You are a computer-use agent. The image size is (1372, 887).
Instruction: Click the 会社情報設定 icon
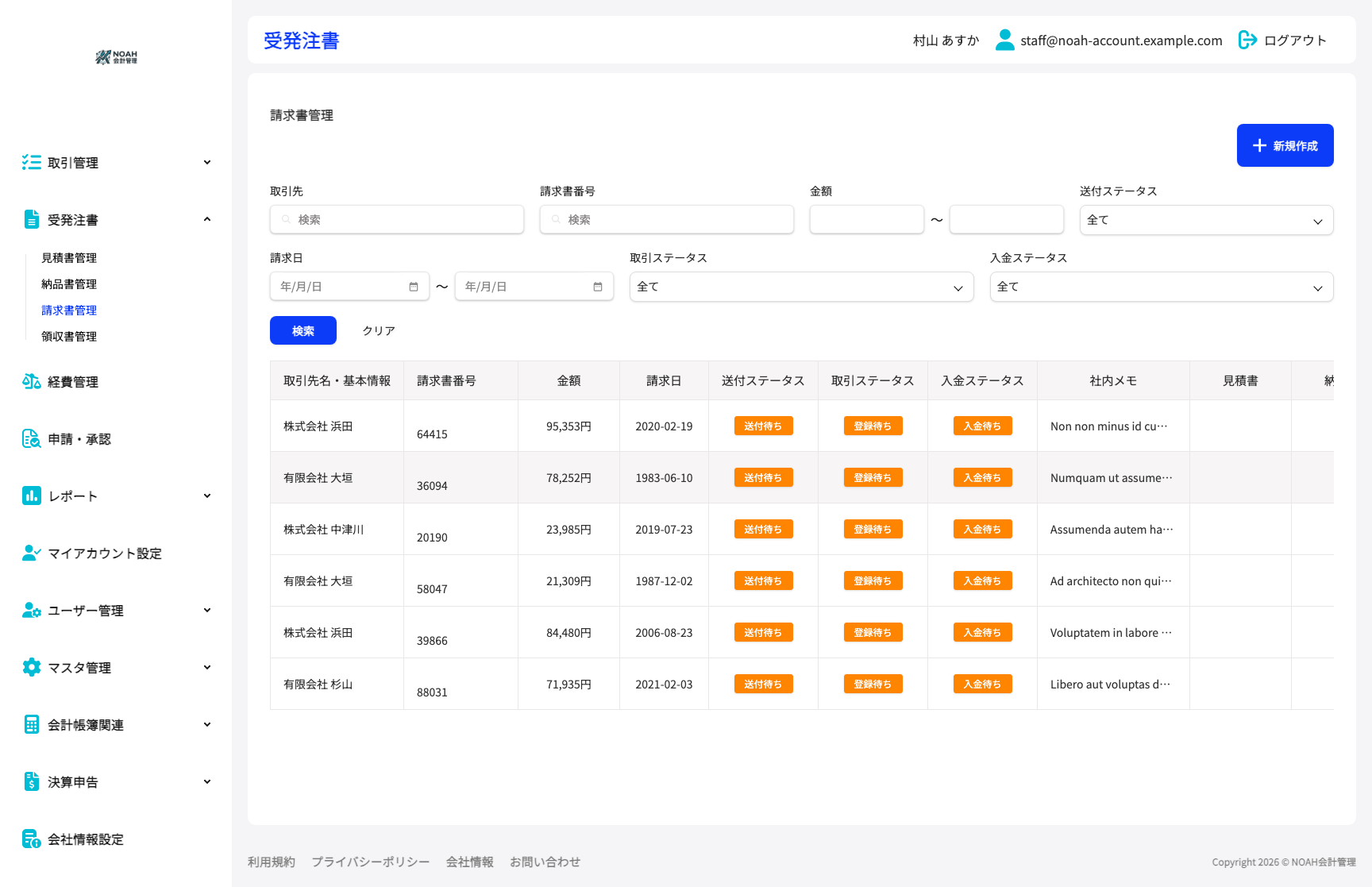[32, 839]
